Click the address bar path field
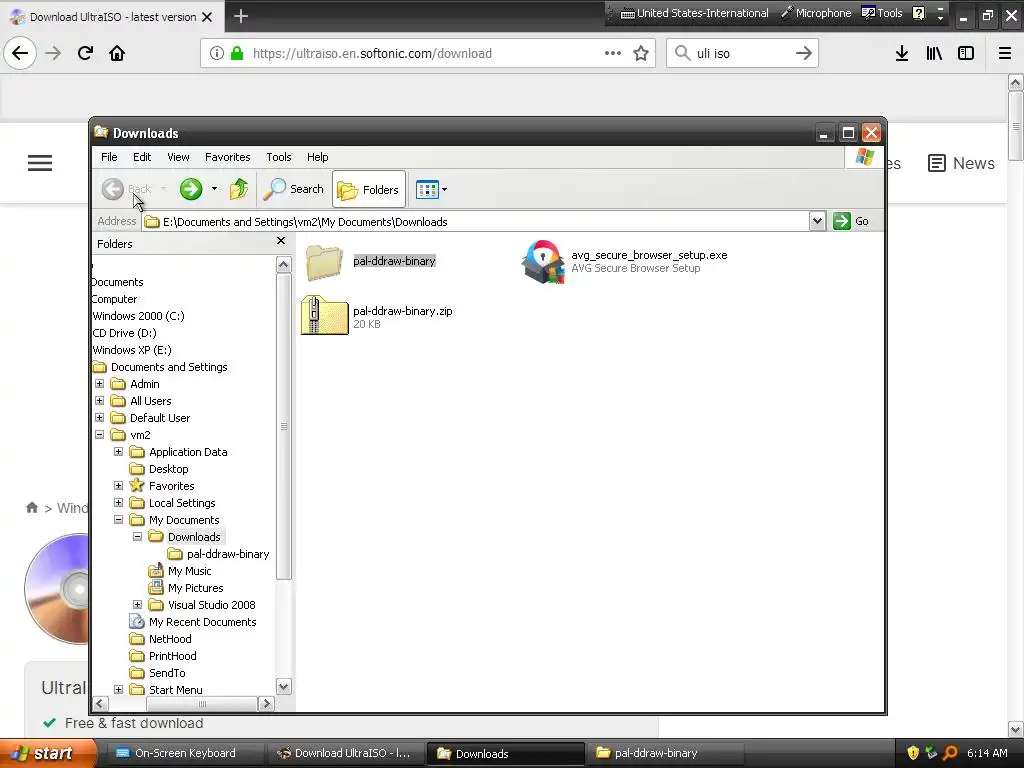 click(475, 222)
